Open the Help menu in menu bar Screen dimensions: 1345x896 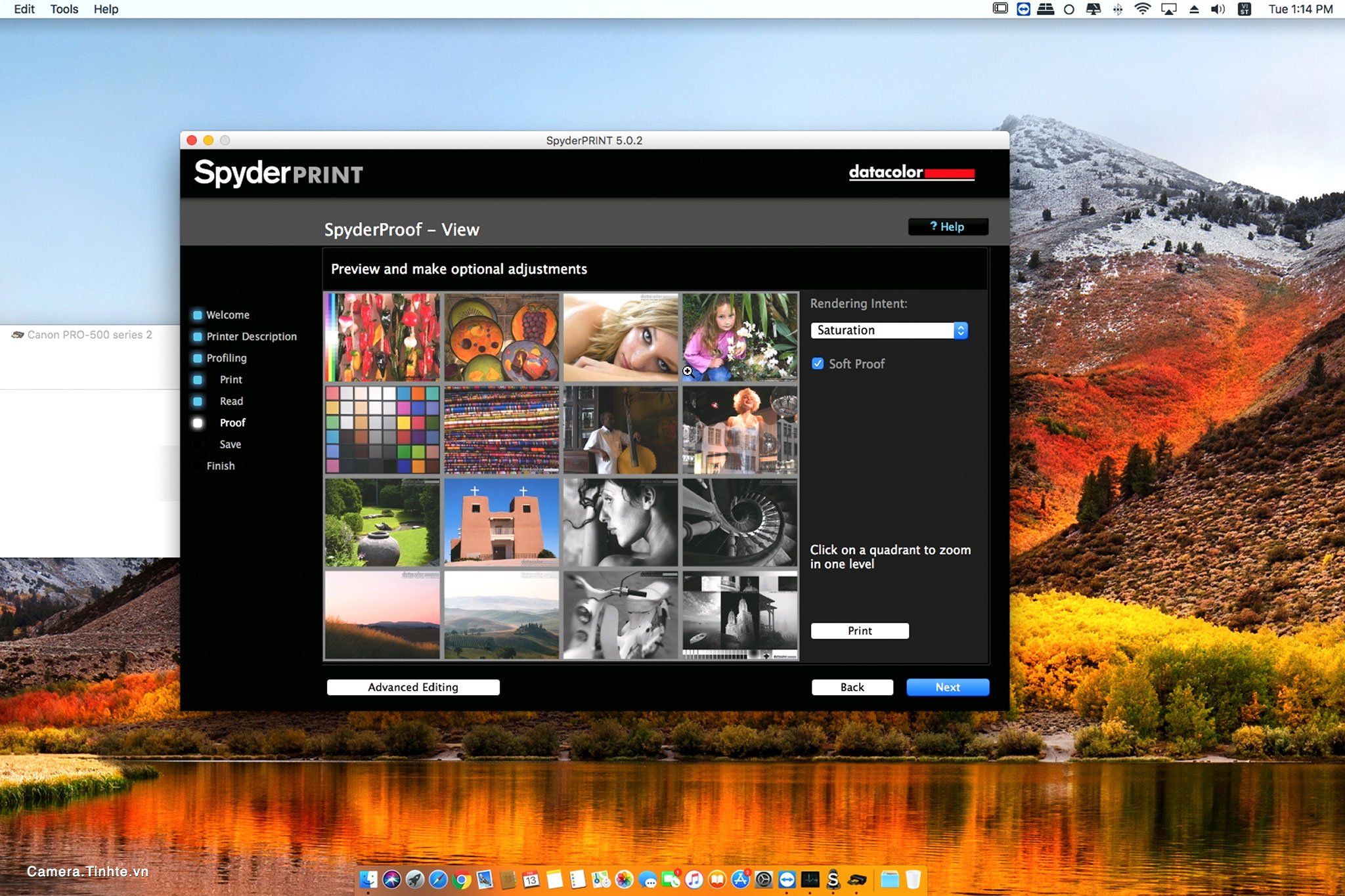pos(106,9)
